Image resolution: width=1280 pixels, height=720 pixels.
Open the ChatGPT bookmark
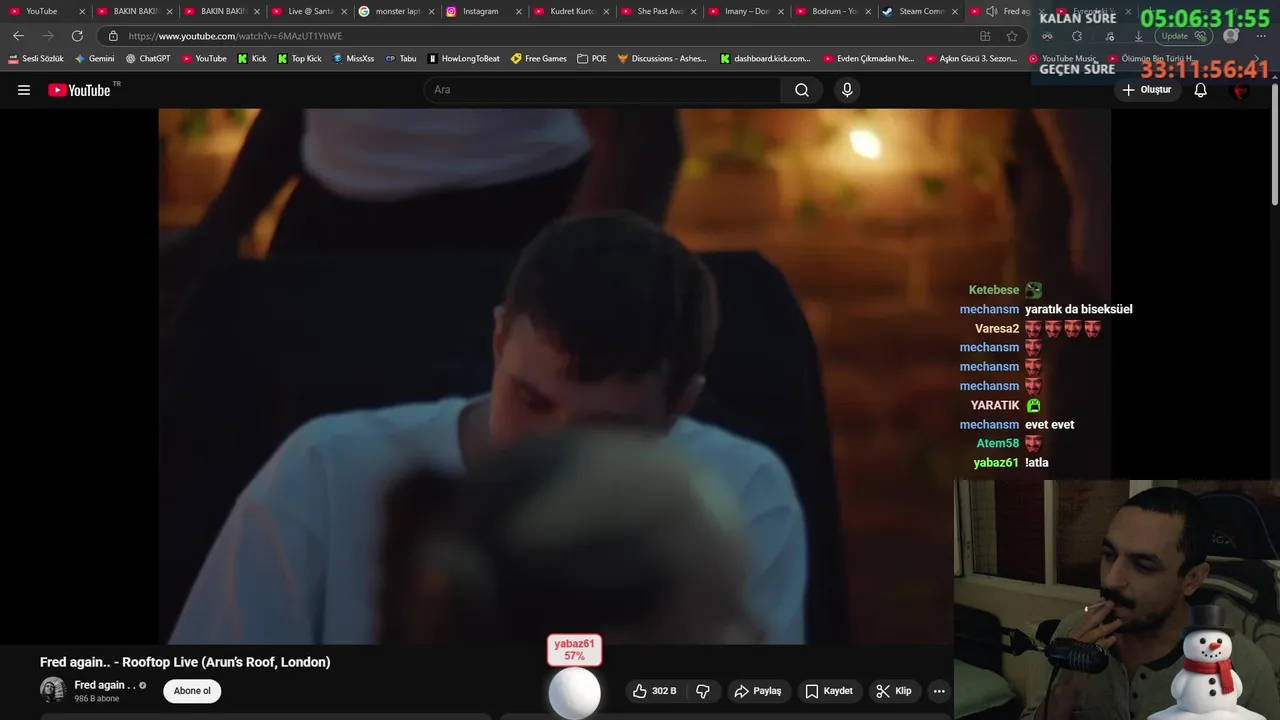click(147, 59)
